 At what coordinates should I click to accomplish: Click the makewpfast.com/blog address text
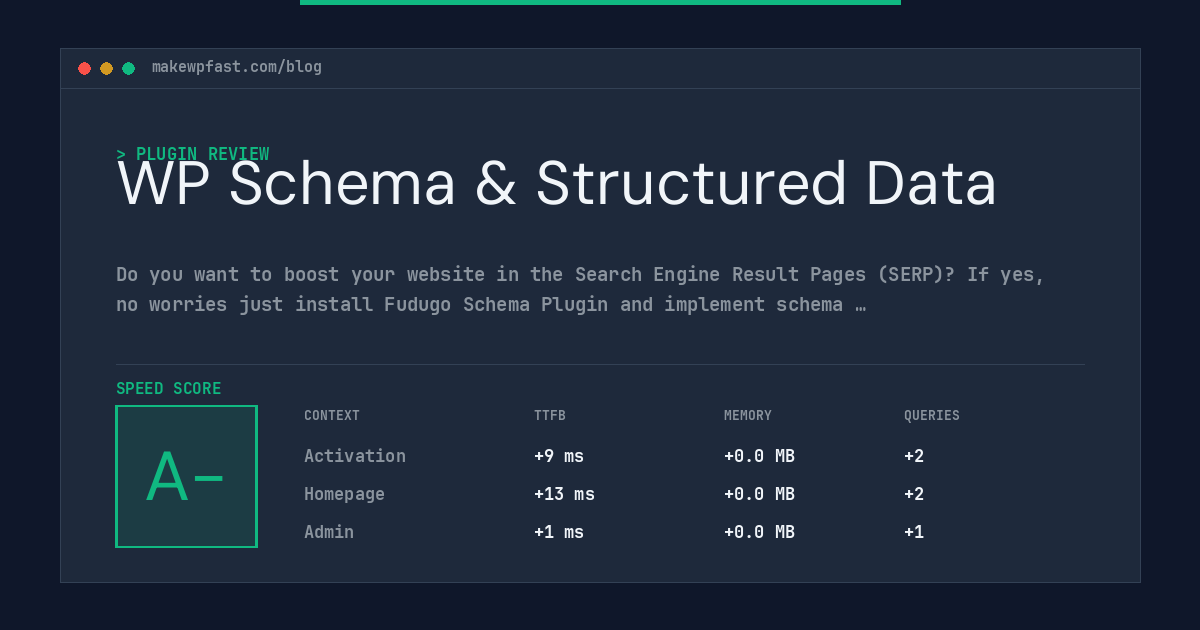click(x=237, y=67)
